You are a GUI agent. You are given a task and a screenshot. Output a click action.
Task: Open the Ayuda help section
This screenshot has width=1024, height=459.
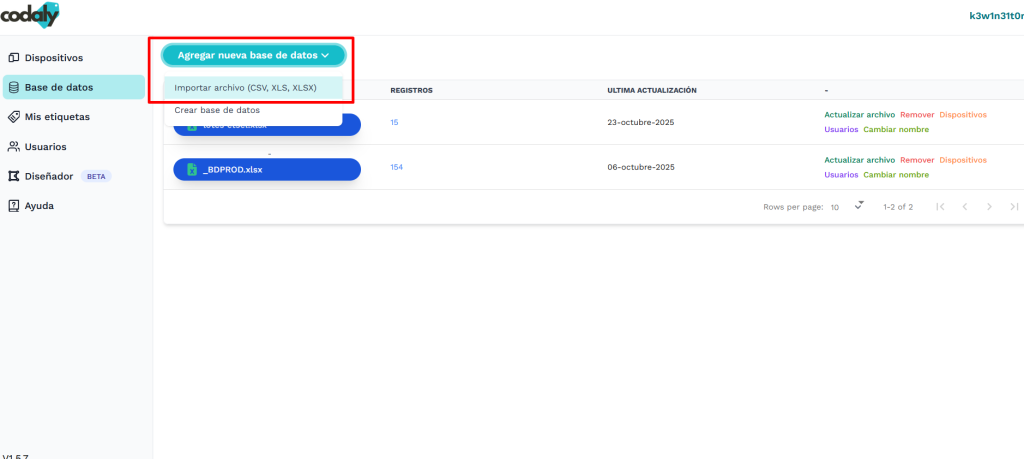pyautogui.click(x=39, y=206)
